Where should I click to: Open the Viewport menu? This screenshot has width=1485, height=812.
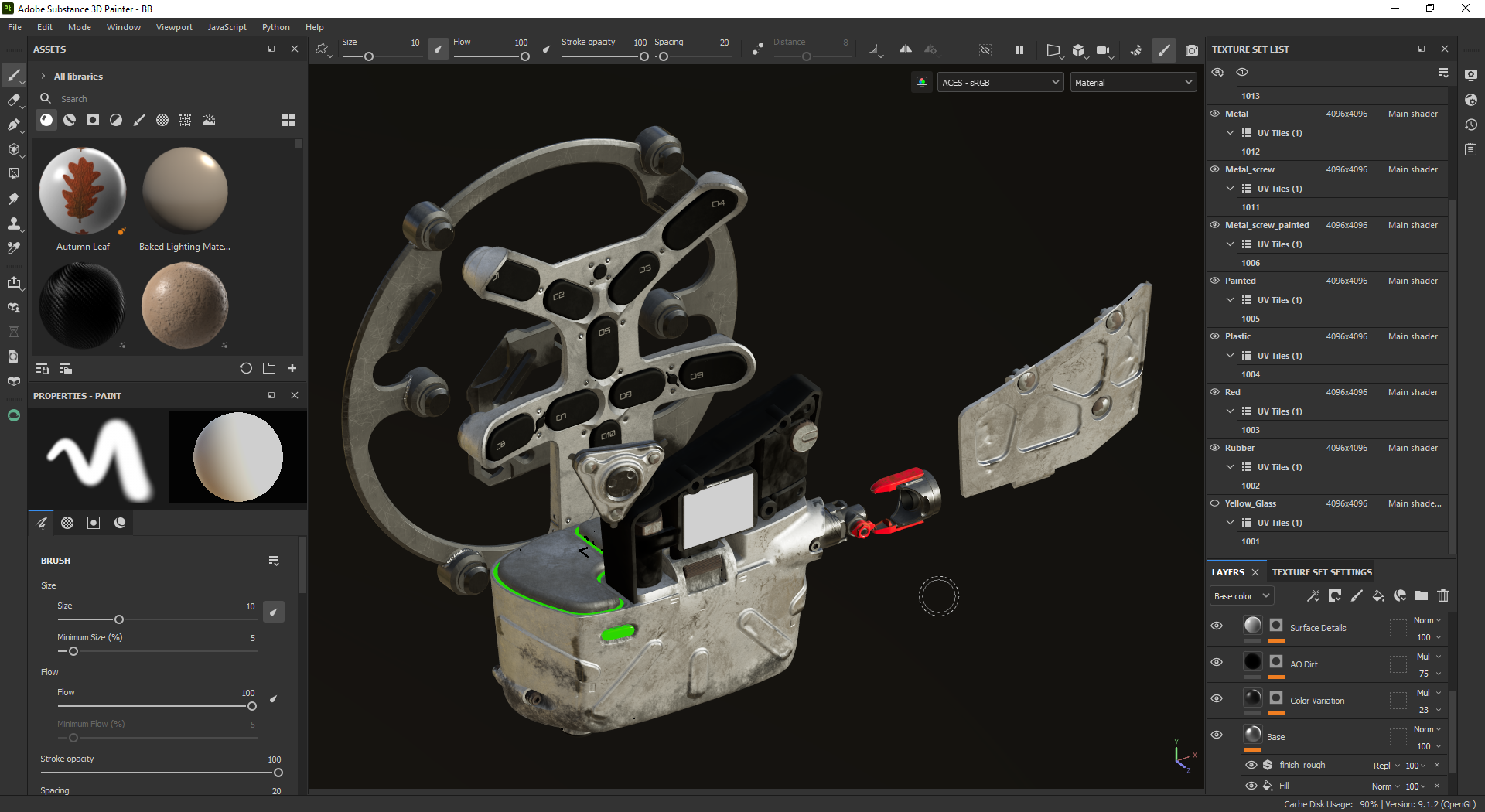174,27
